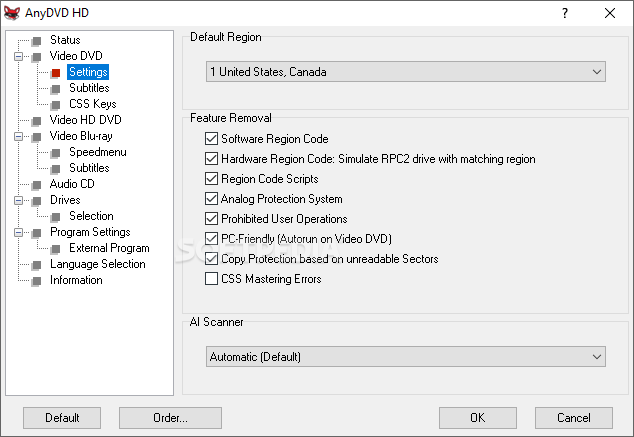Click the gray square icon beside Video DVD

tap(37, 57)
